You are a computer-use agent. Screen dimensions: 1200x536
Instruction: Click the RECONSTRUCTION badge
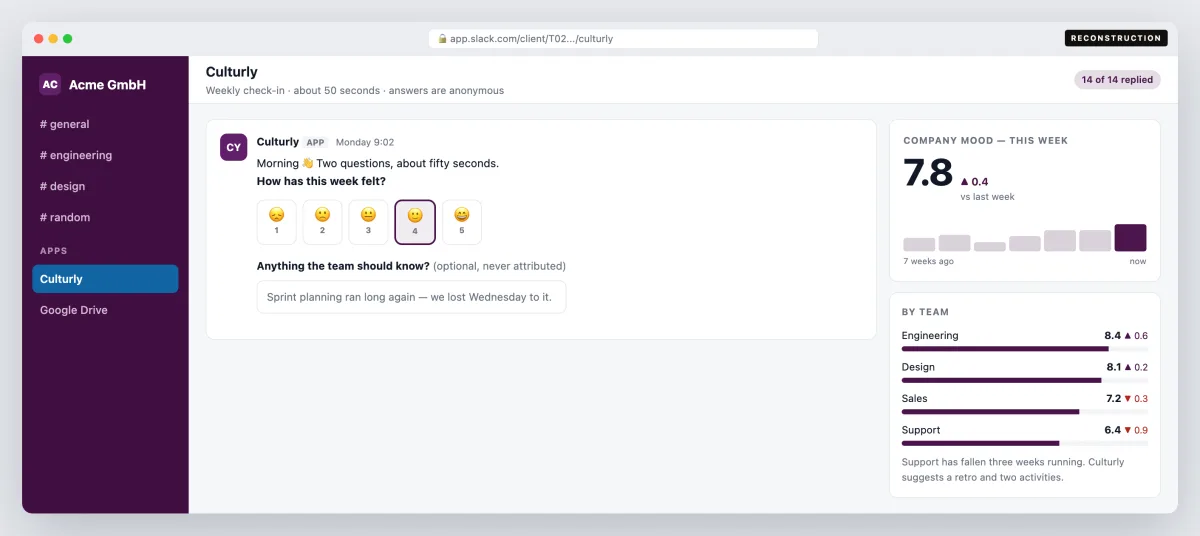pyautogui.click(x=1116, y=38)
